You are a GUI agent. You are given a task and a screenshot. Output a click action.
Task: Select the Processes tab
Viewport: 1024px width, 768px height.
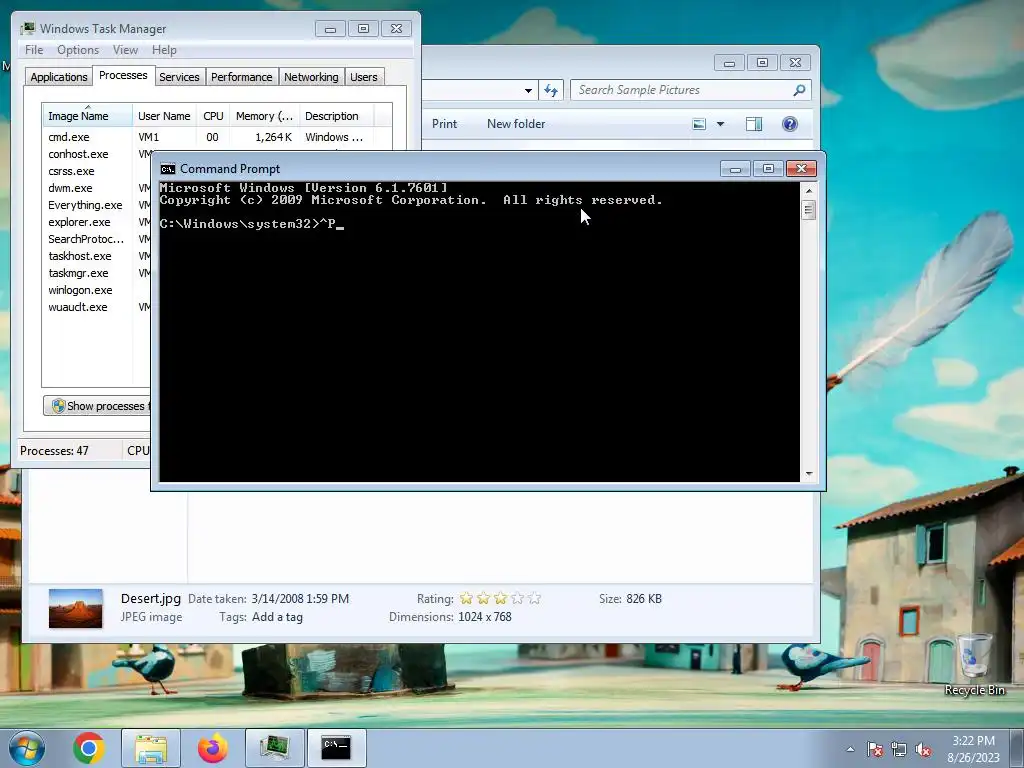click(x=123, y=75)
